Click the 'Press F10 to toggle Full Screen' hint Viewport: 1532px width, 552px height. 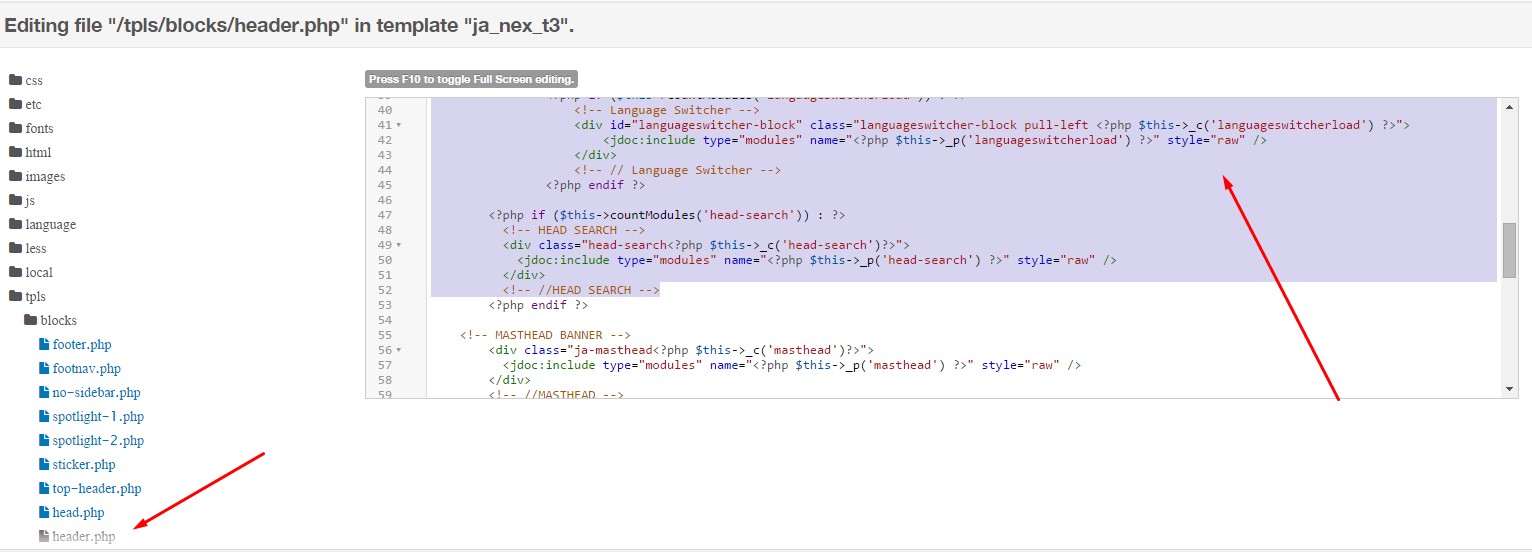pyautogui.click(x=471, y=79)
